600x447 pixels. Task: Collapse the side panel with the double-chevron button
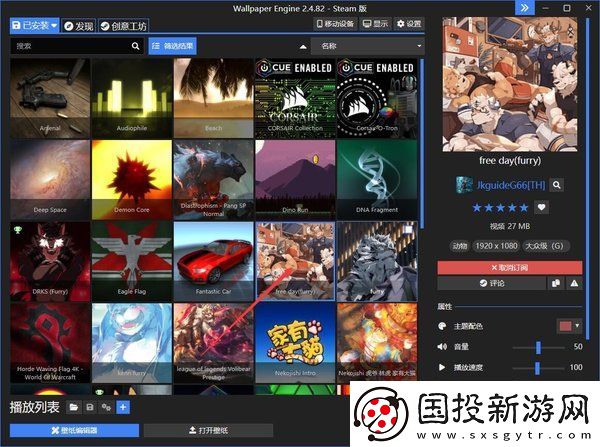point(525,8)
